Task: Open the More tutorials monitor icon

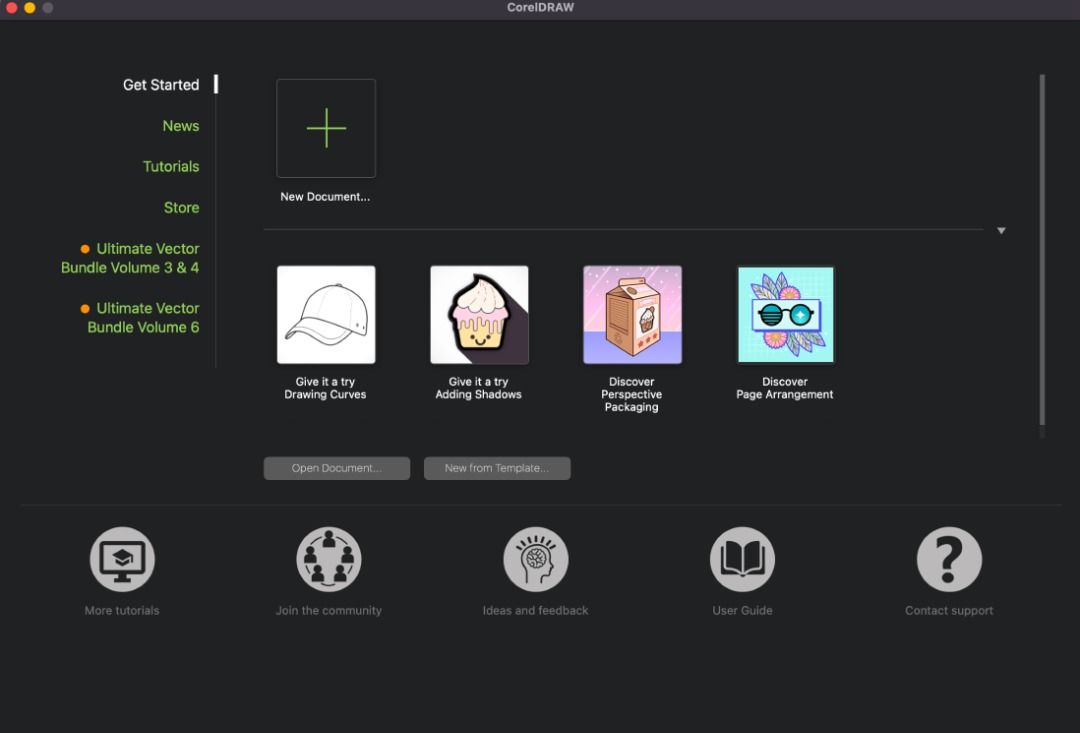Action: [122, 560]
